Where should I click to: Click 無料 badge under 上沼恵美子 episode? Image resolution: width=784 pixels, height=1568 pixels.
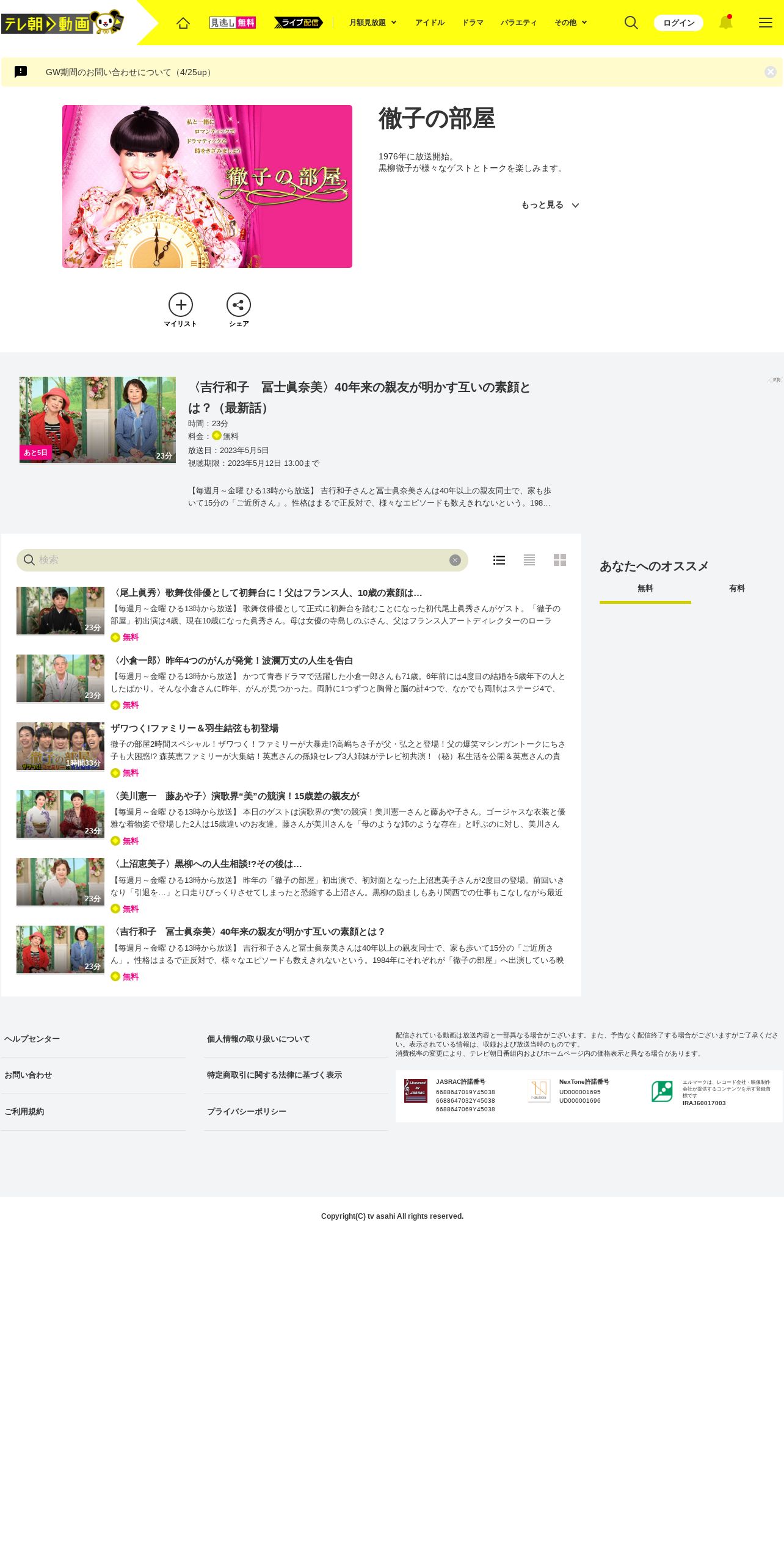point(125,909)
